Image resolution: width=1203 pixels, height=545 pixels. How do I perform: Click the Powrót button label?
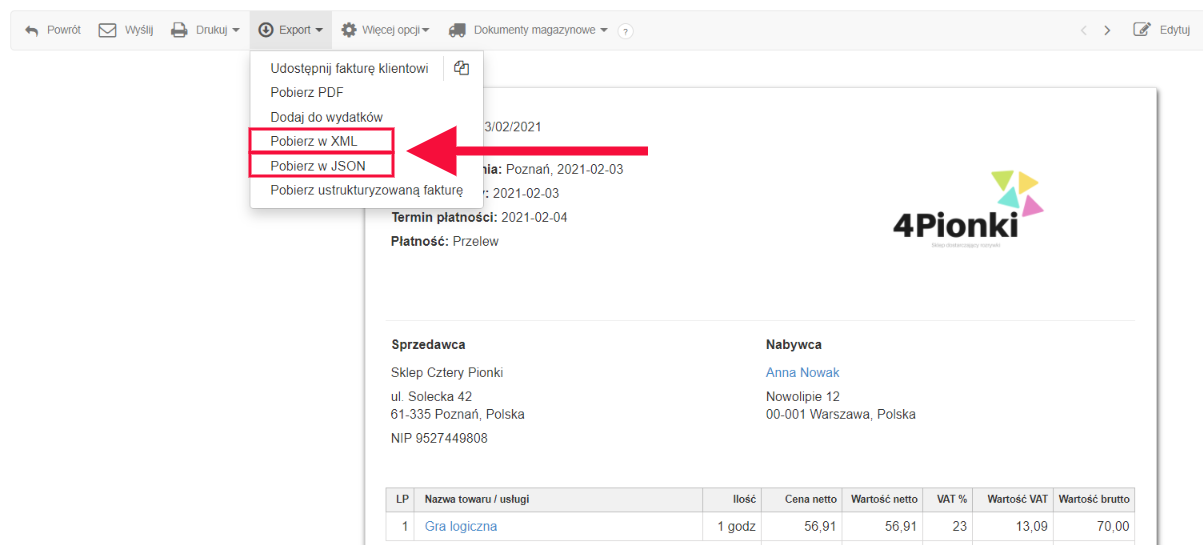(64, 30)
